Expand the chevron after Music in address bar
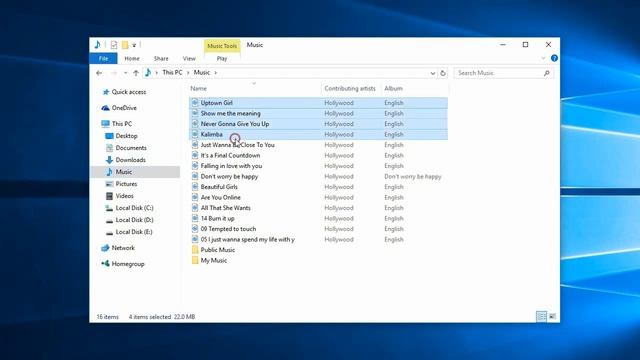 (x=216, y=73)
